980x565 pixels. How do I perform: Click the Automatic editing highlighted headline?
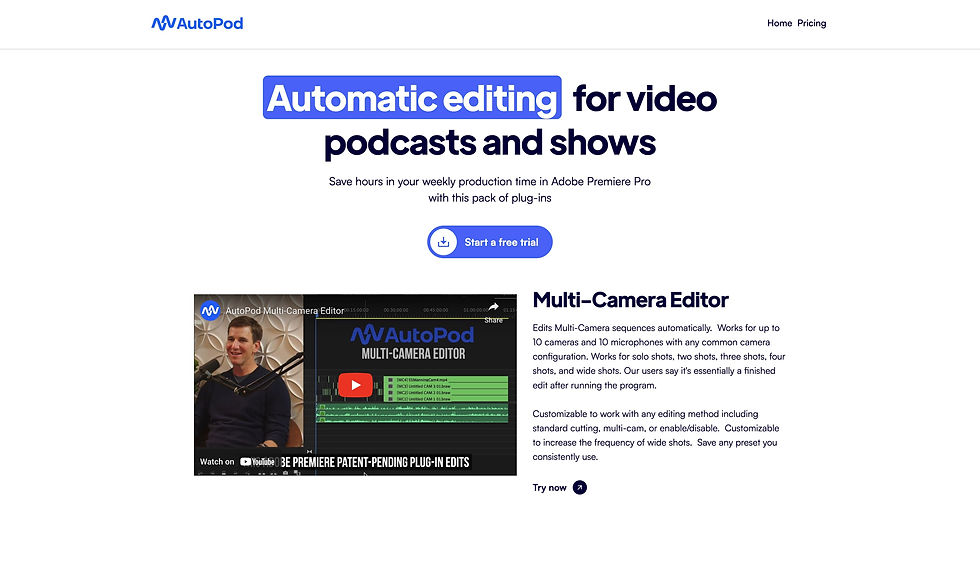(x=412, y=98)
